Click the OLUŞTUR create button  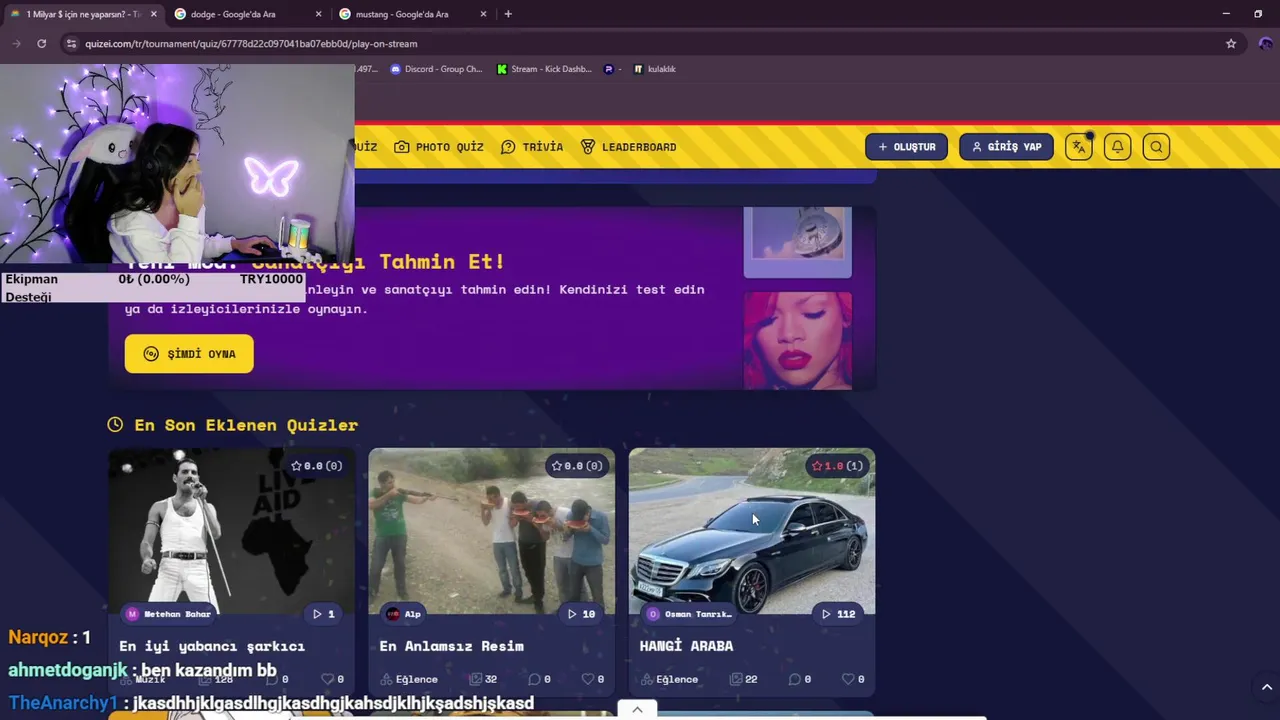pyautogui.click(x=907, y=147)
